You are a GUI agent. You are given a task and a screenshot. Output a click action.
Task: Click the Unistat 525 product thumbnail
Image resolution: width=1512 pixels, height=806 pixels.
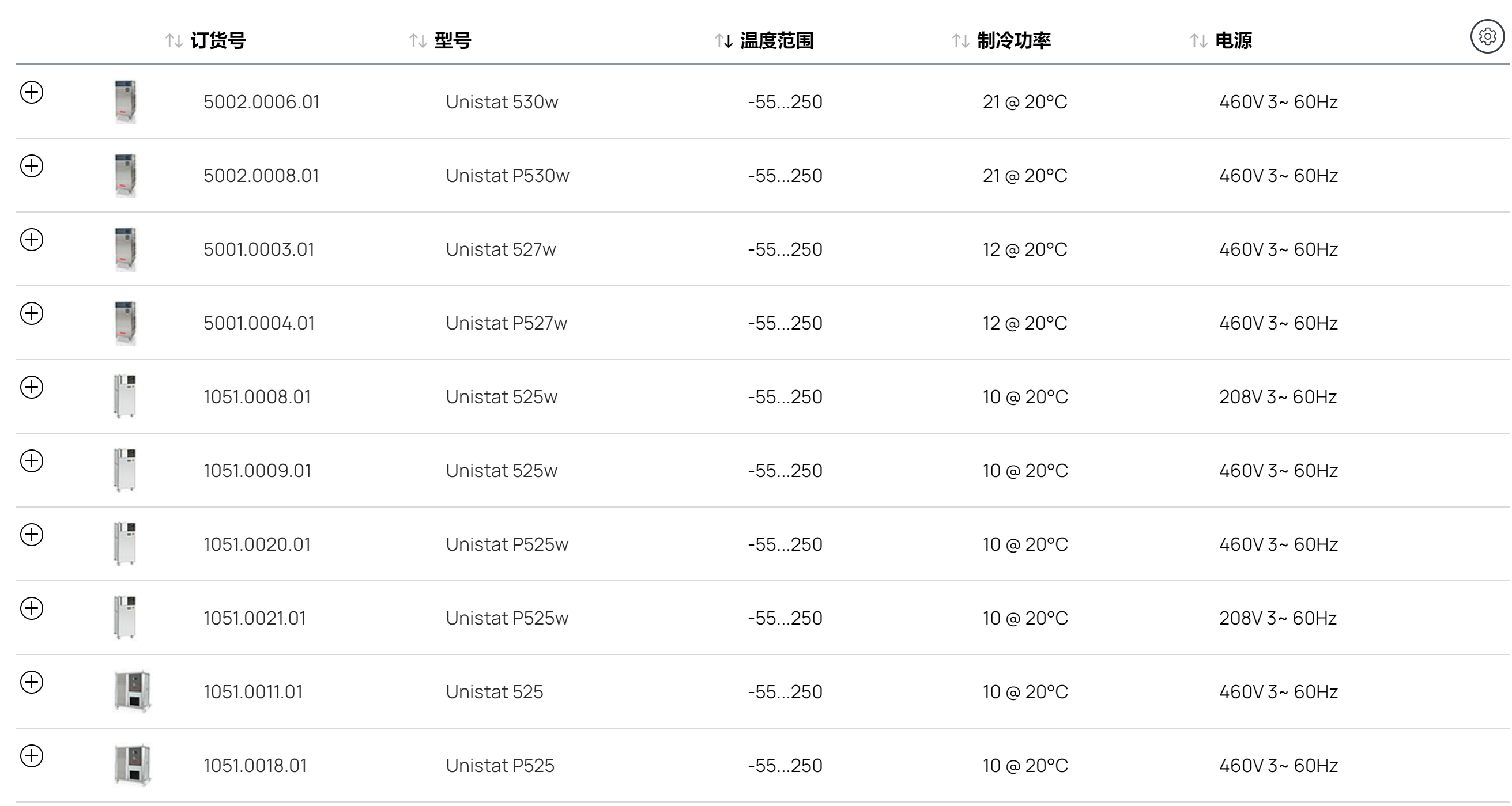[133, 691]
